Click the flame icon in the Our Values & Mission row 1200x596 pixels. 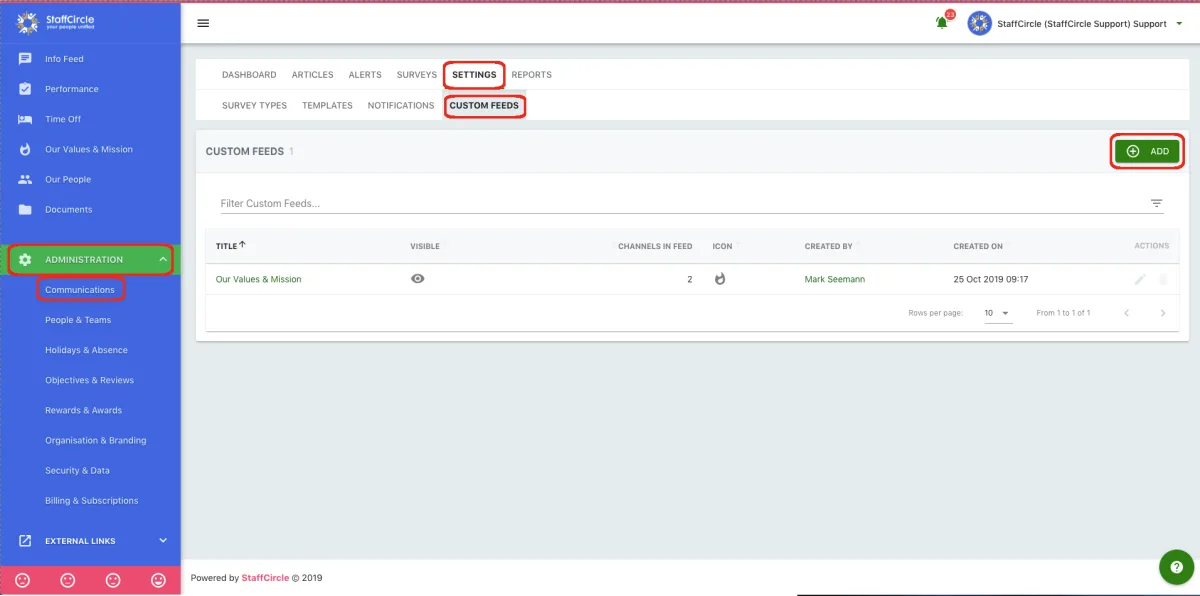719,279
